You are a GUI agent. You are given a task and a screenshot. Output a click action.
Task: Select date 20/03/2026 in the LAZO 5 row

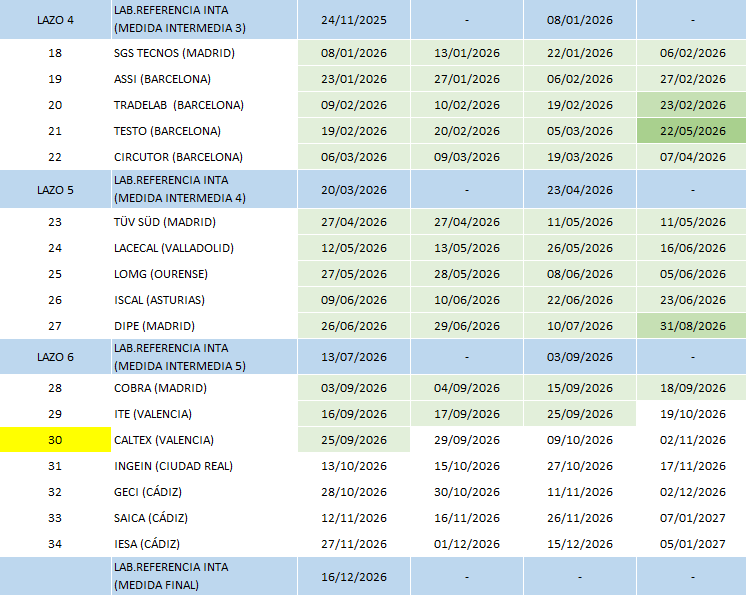tap(353, 190)
